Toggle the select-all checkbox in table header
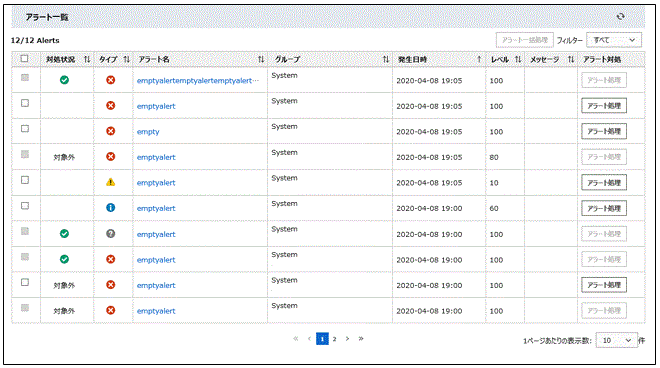 click(24, 59)
